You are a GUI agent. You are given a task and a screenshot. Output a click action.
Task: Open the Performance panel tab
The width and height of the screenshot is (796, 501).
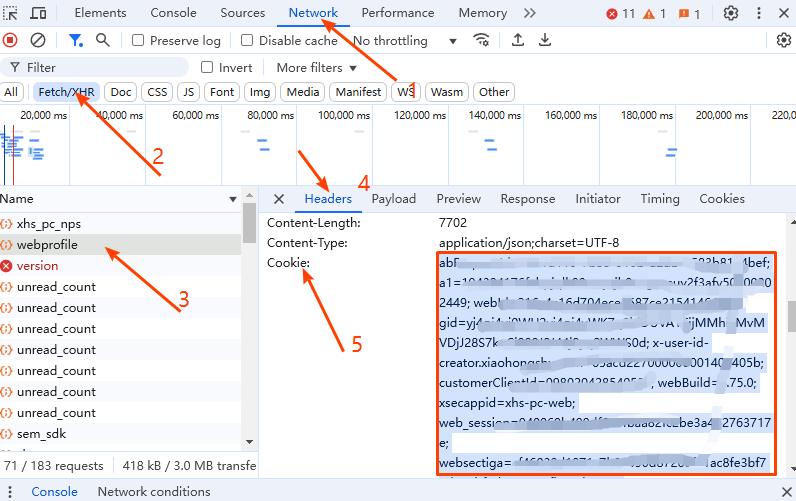point(397,13)
